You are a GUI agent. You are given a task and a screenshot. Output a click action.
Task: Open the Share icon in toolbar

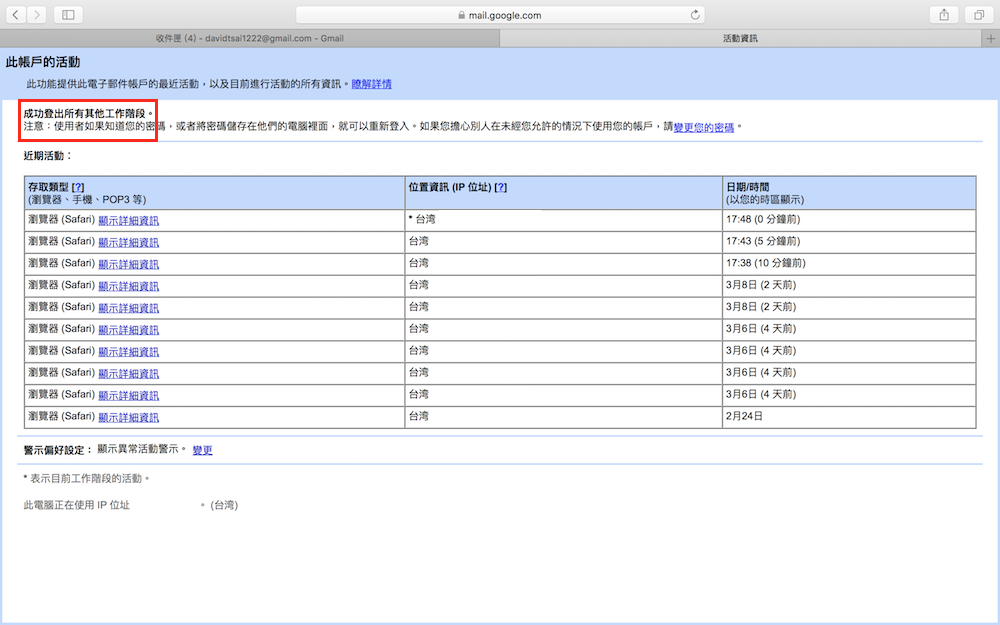tap(943, 15)
